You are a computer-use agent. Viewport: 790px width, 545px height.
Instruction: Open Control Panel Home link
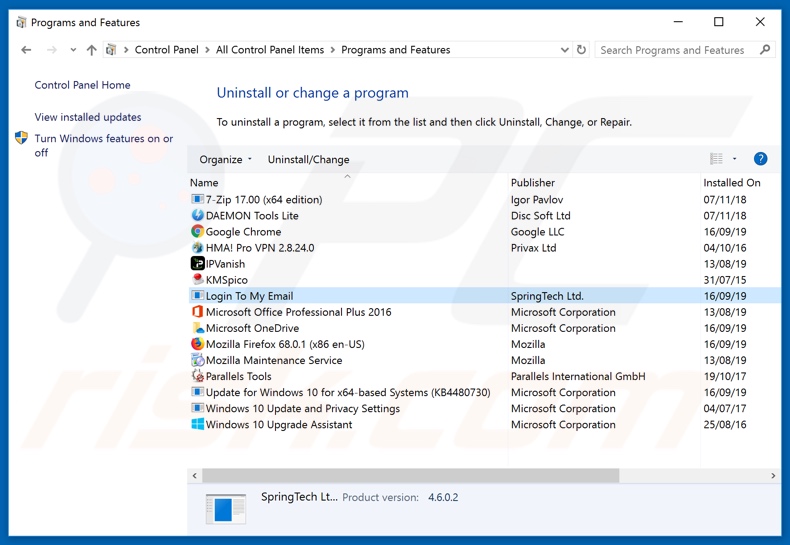(82, 85)
